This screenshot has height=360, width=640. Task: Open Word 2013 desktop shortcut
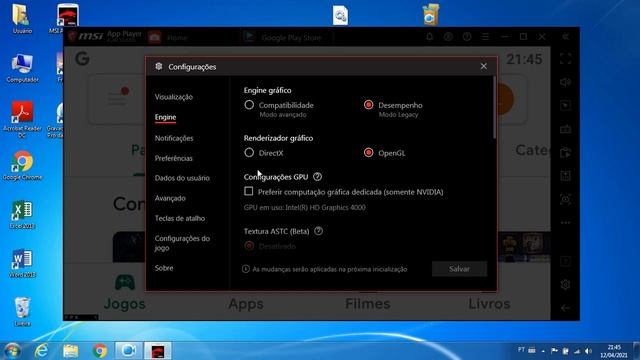click(22, 263)
